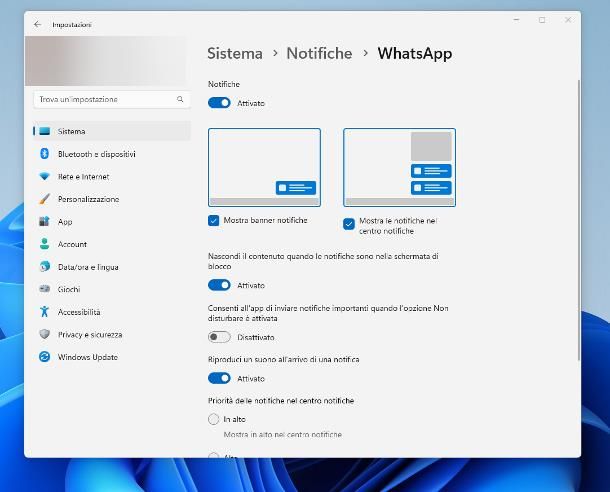Open Windows Update section
Viewport: 610px width, 492px height.
coord(112,357)
